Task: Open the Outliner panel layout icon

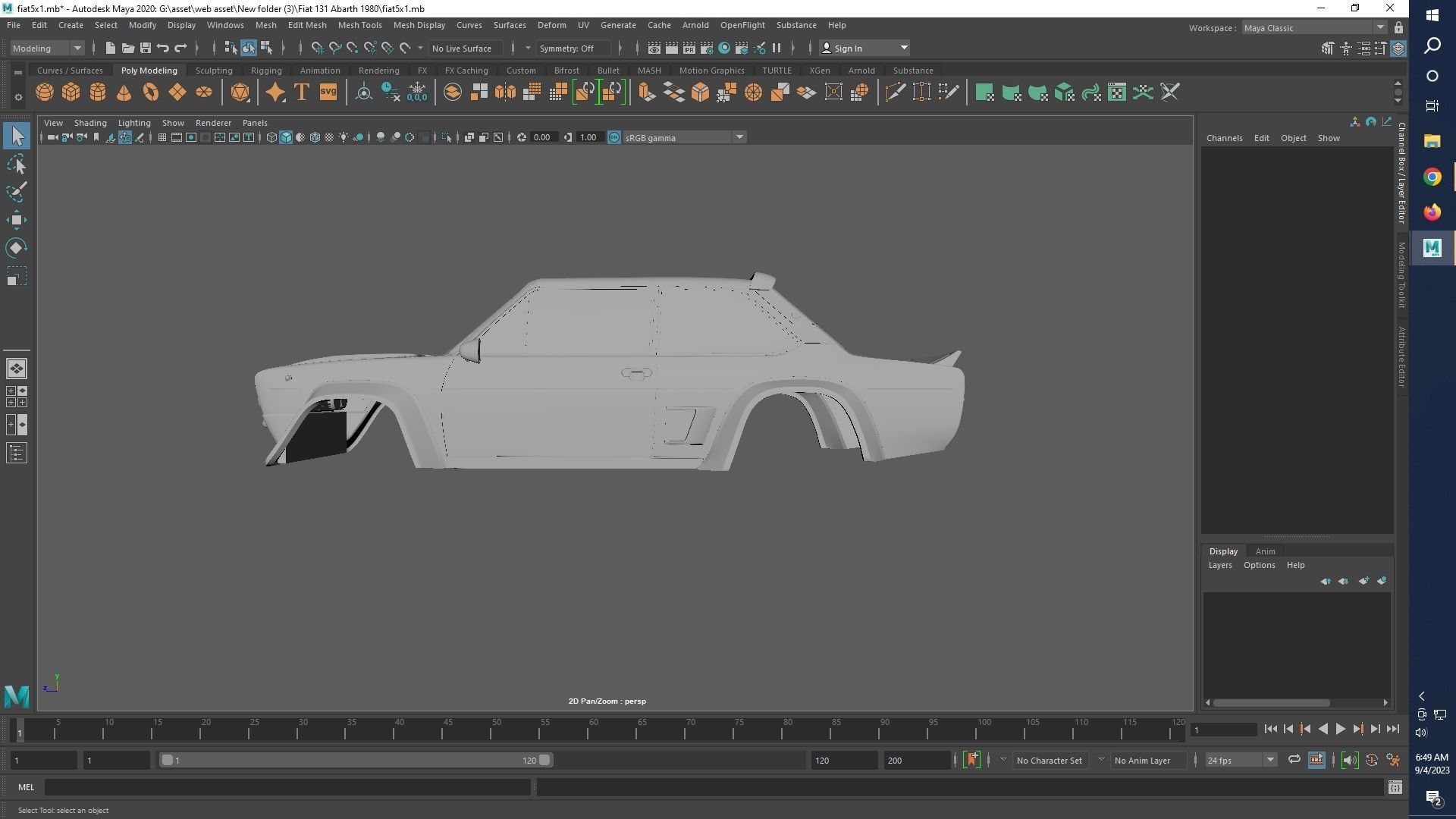Action: [x=17, y=453]
